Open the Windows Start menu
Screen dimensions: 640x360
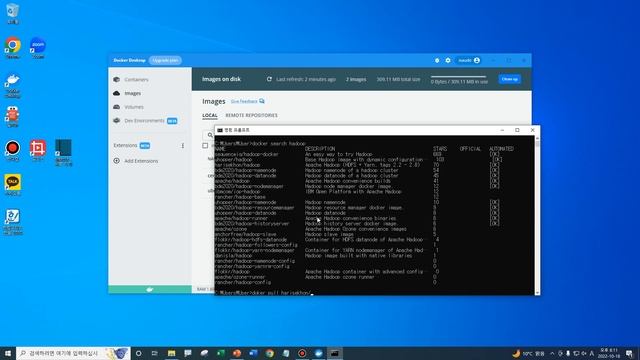8,353
